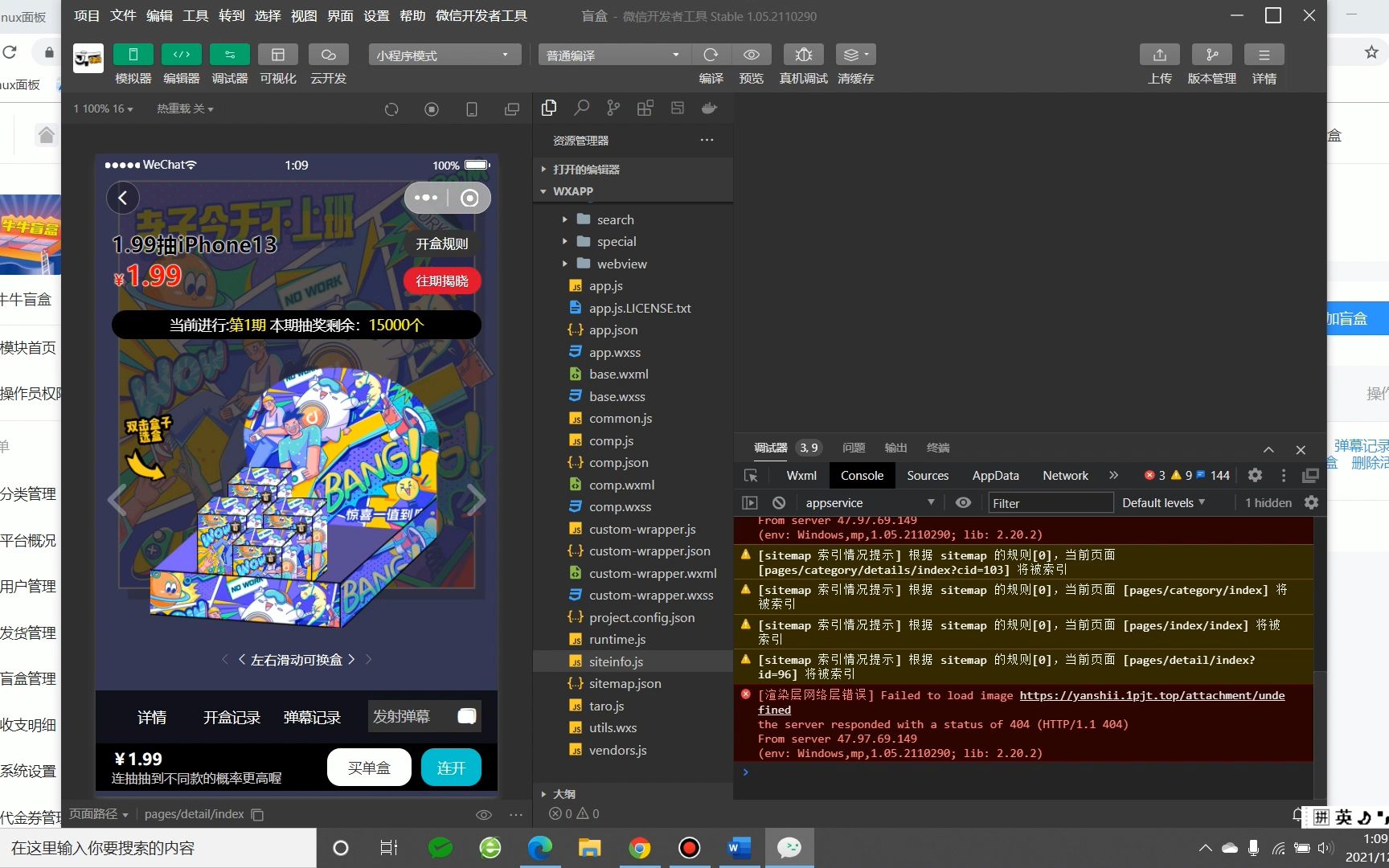Screen dimensions: 1389x868
Task: Click the preview eye icon in toolbar
Action: (x=752, y=55)
